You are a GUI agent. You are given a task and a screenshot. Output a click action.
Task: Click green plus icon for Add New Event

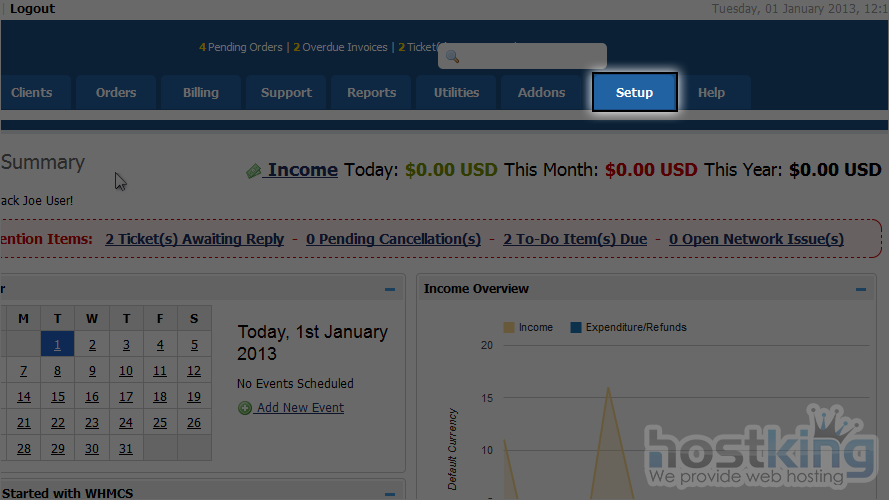(x=245, y=408)
